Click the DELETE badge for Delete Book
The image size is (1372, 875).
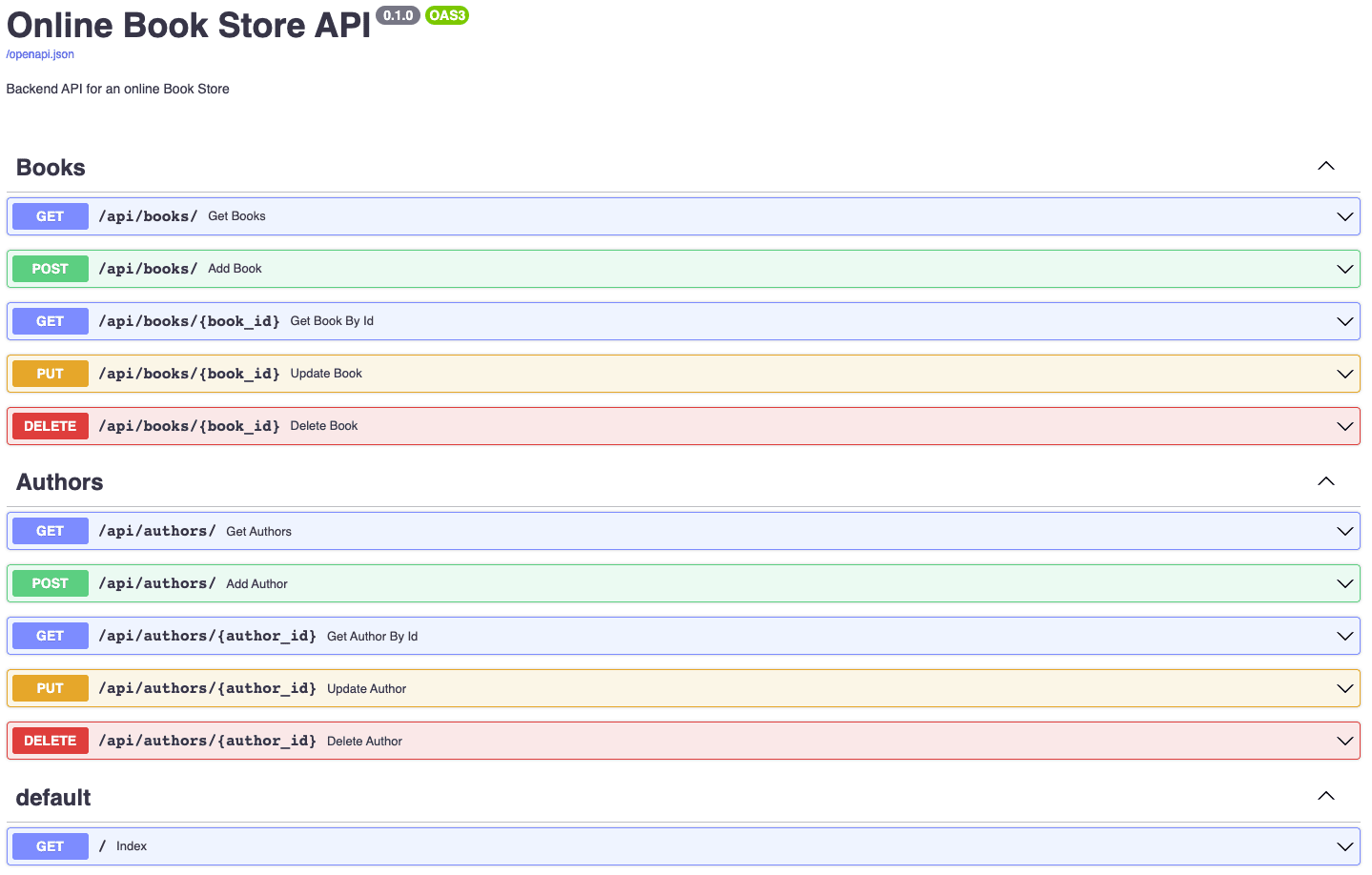click(x=51, y=426)
